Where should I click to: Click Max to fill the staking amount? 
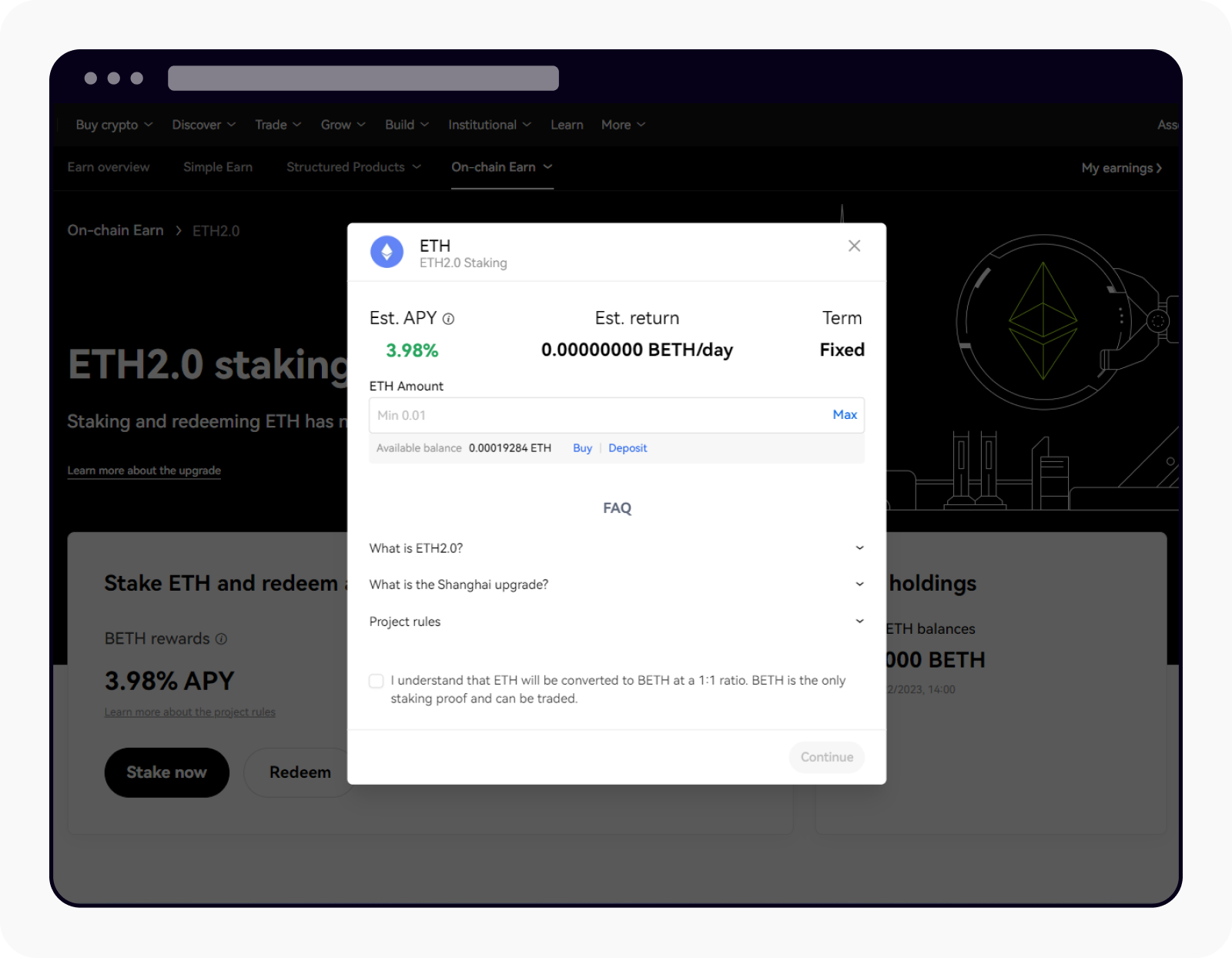pos(844,414)
